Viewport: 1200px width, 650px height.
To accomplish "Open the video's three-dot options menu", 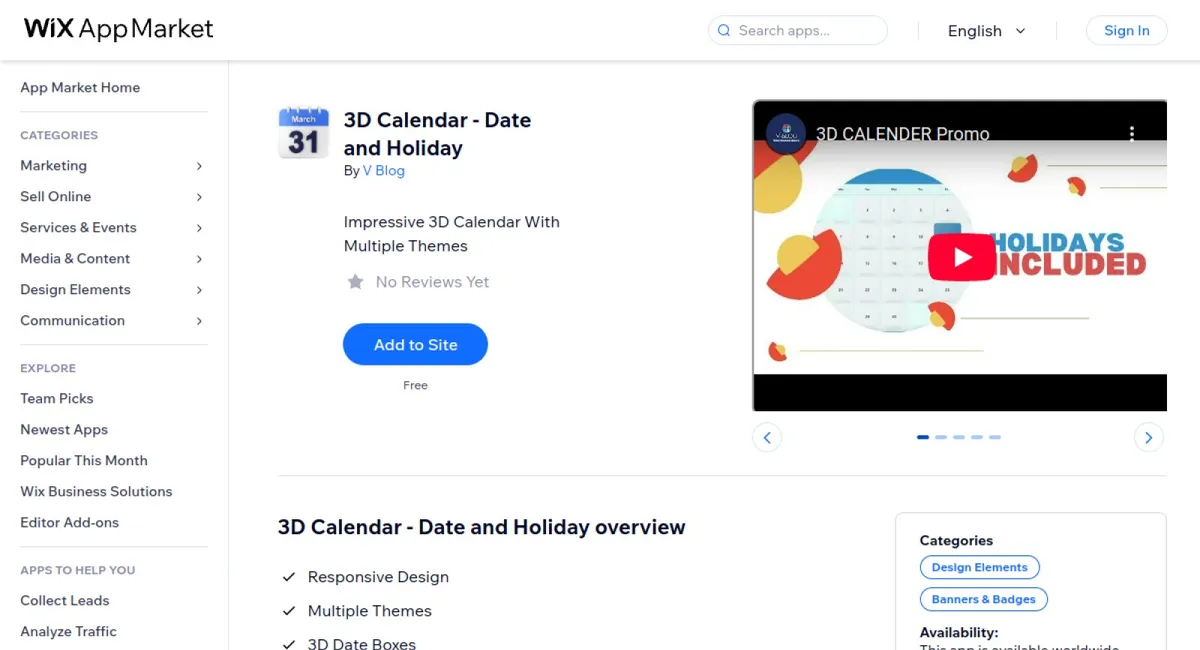I will point(1133,133).
